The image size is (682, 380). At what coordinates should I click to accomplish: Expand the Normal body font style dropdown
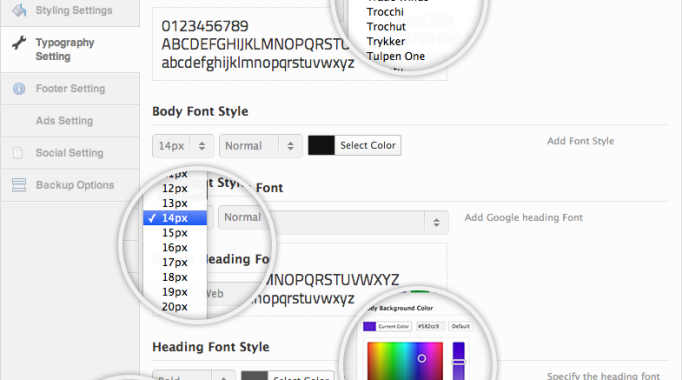click(x=261, y=146)
